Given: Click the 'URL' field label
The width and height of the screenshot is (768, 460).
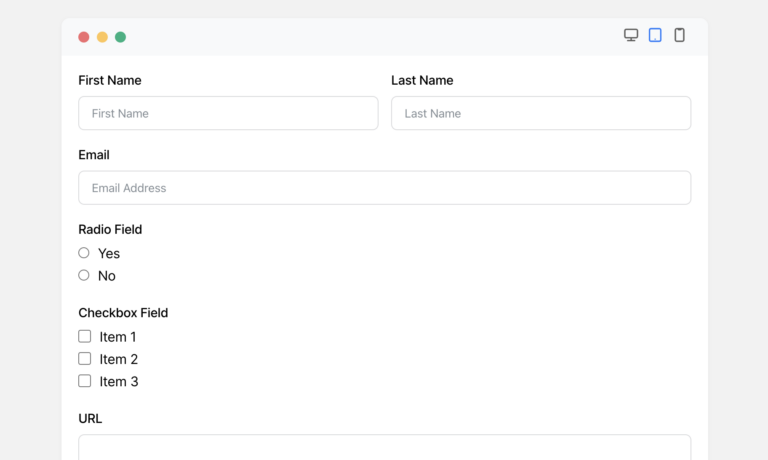Looking at the screenshot, I should 90,418.
